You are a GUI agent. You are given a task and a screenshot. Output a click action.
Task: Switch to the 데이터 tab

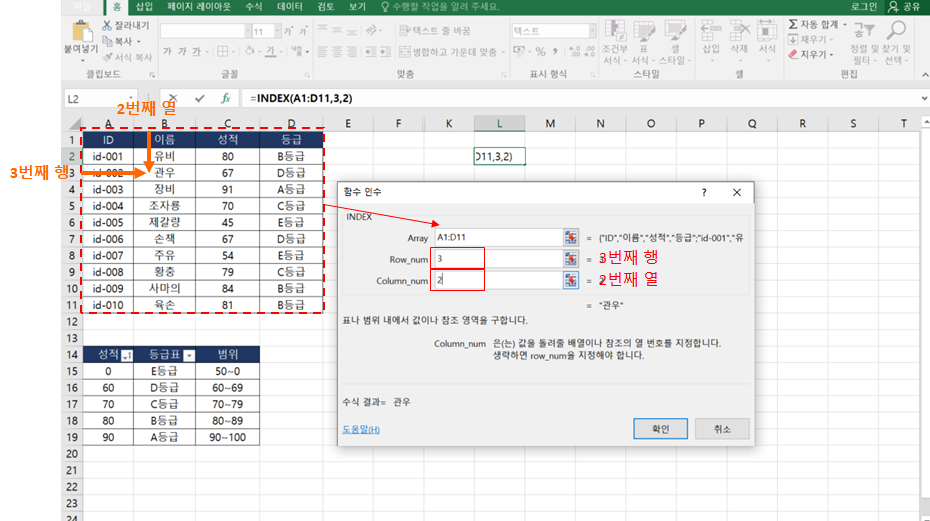(289, 7)
